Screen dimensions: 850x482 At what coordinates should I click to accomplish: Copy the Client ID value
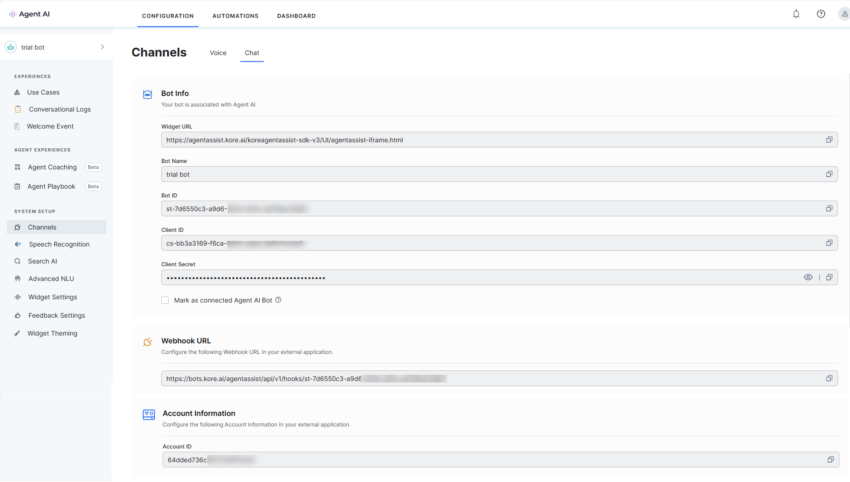(829, 243)
